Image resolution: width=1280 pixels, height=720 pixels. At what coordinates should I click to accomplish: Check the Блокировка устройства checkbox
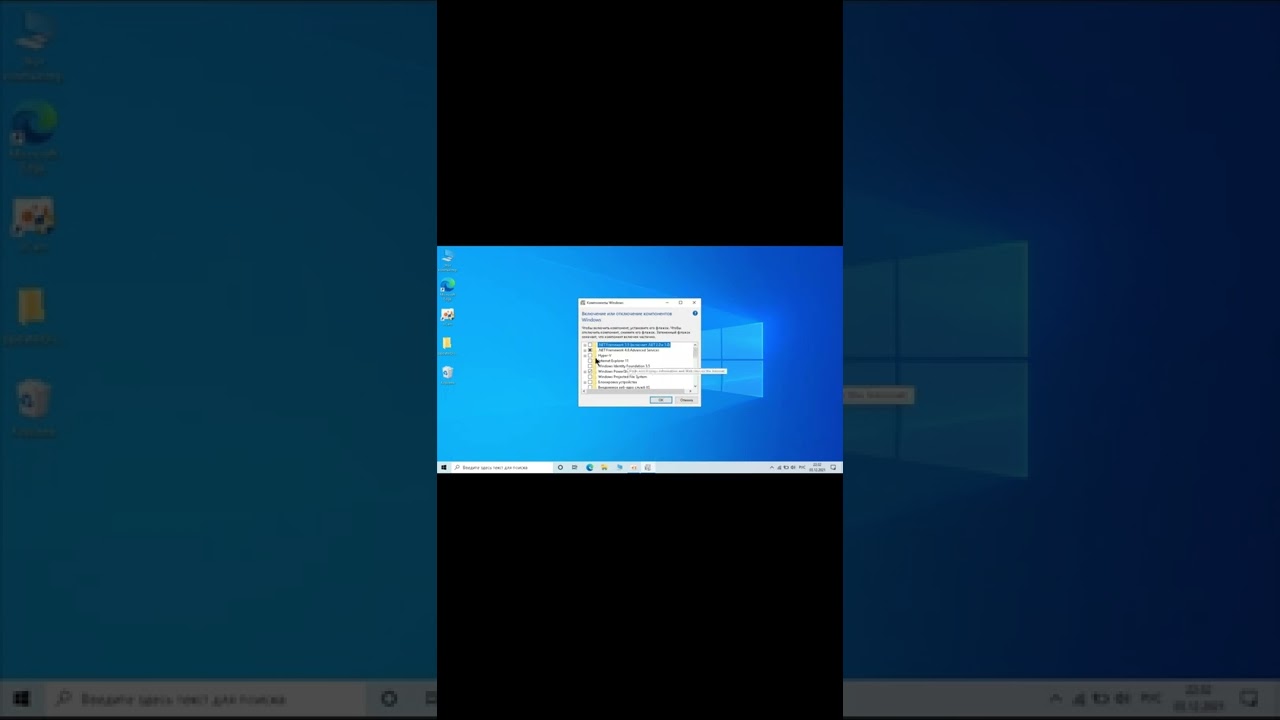(x=590, y=382)
